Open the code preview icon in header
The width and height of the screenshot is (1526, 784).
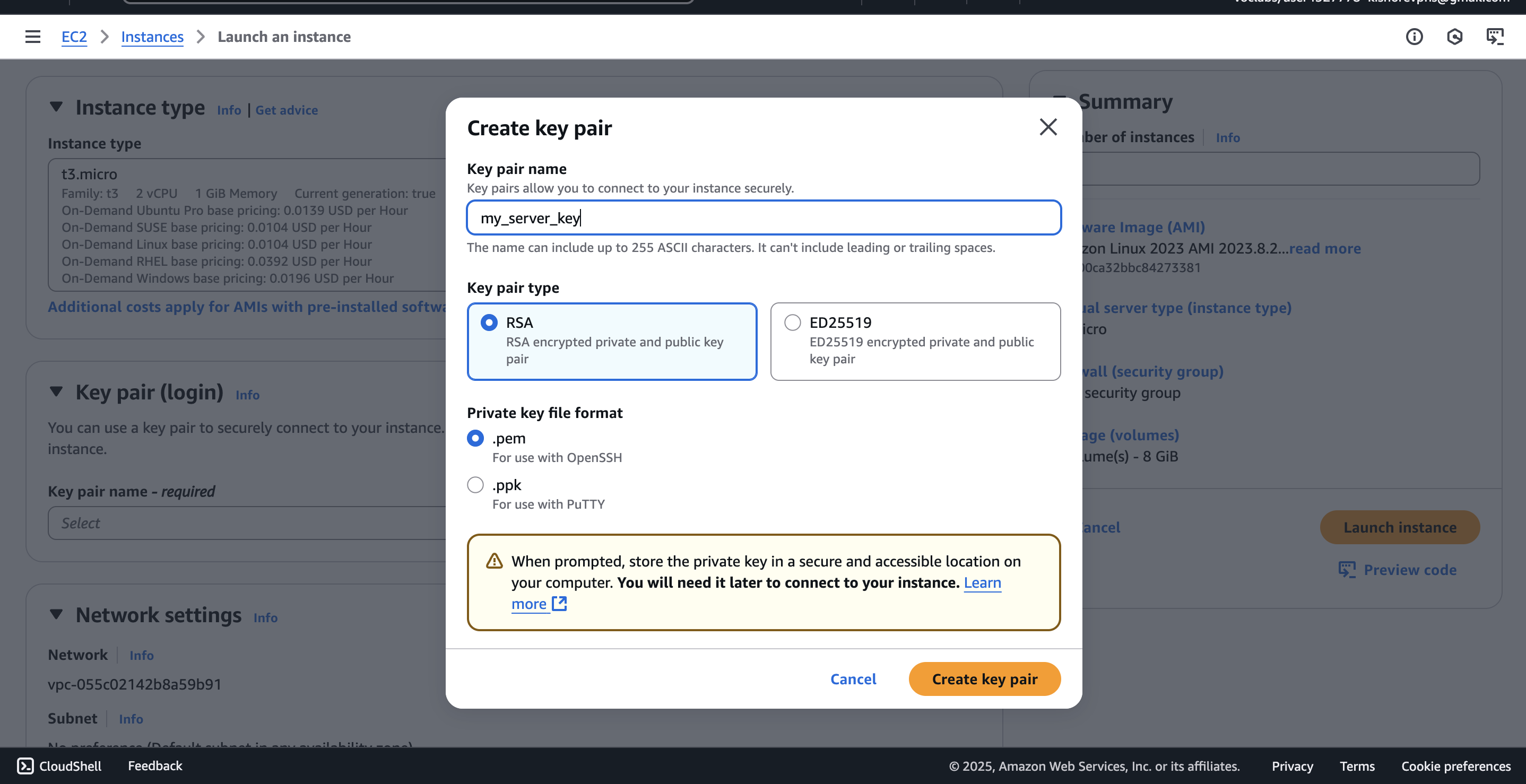pyautogui.click(x=1495, y=37)
